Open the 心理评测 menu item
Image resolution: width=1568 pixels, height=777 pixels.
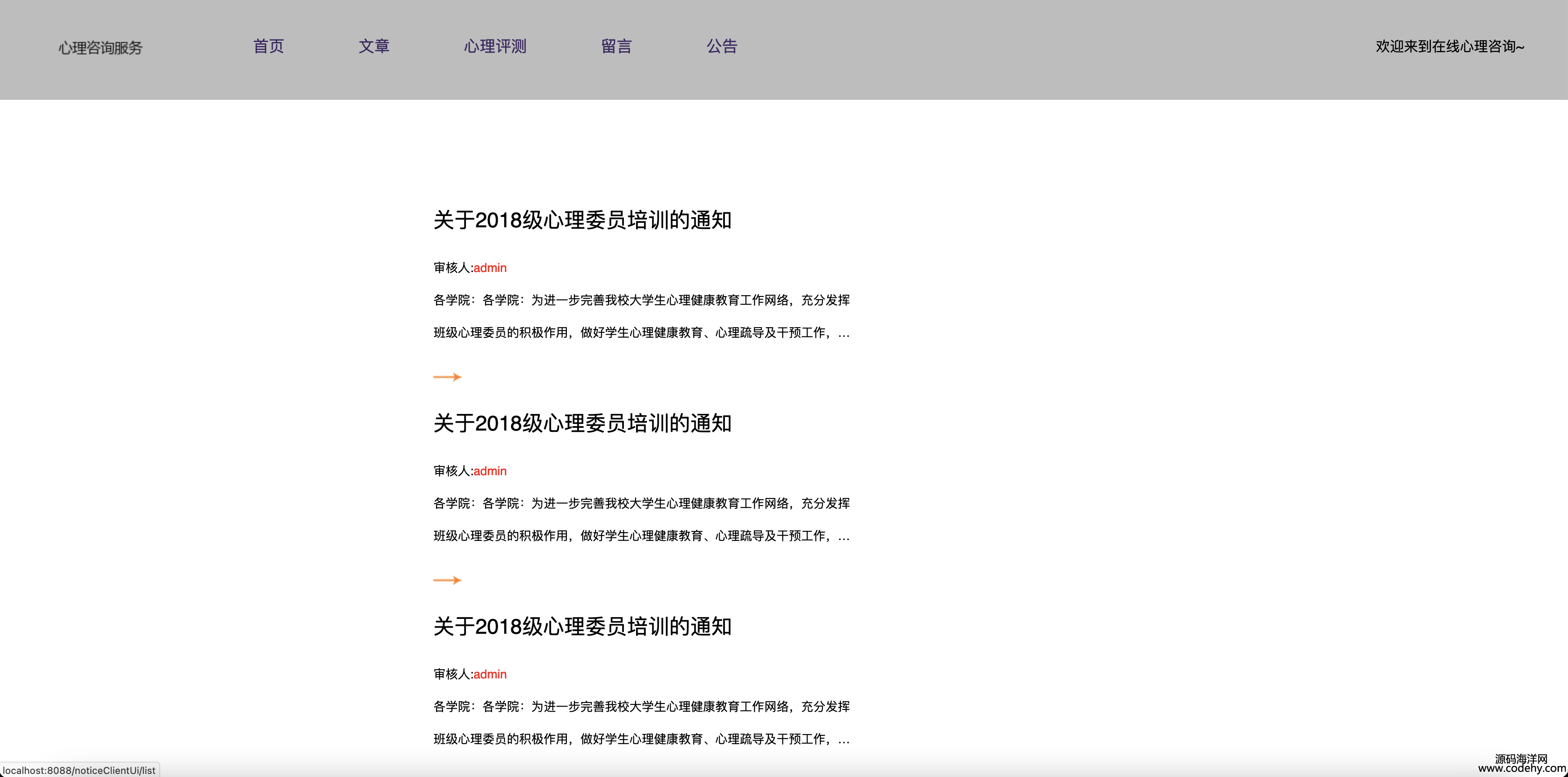[x=495, y=46]
